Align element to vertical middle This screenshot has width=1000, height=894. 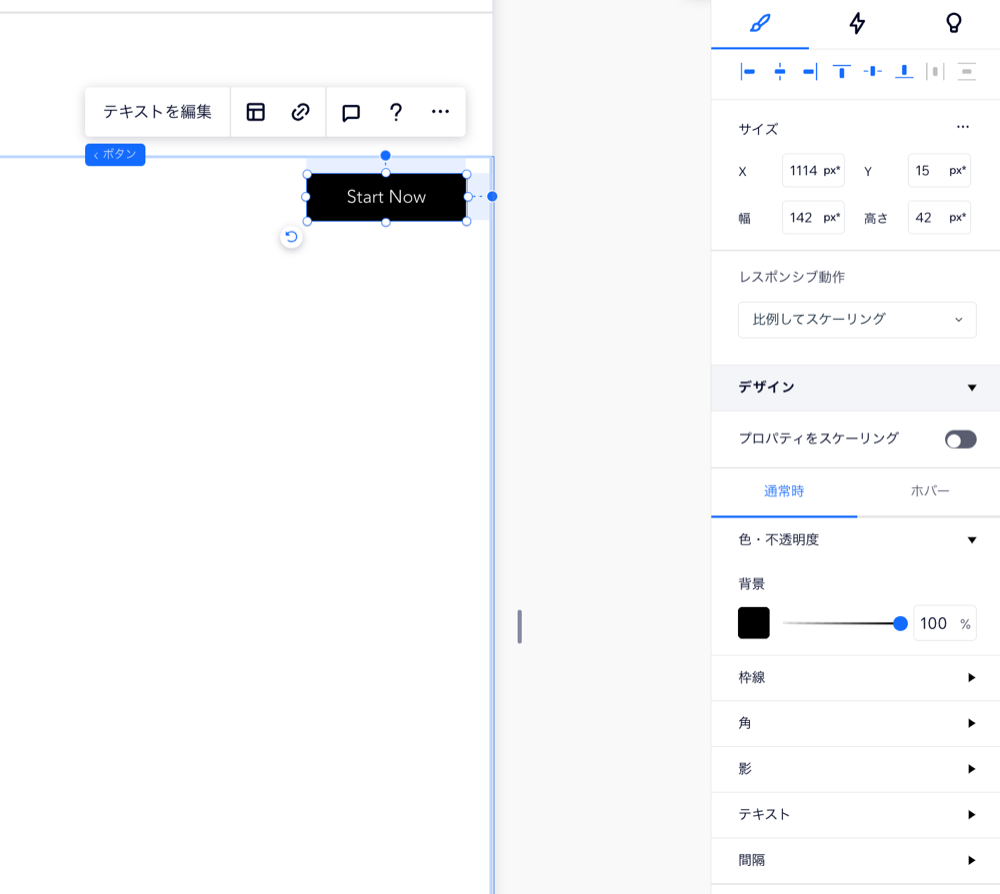872,71
